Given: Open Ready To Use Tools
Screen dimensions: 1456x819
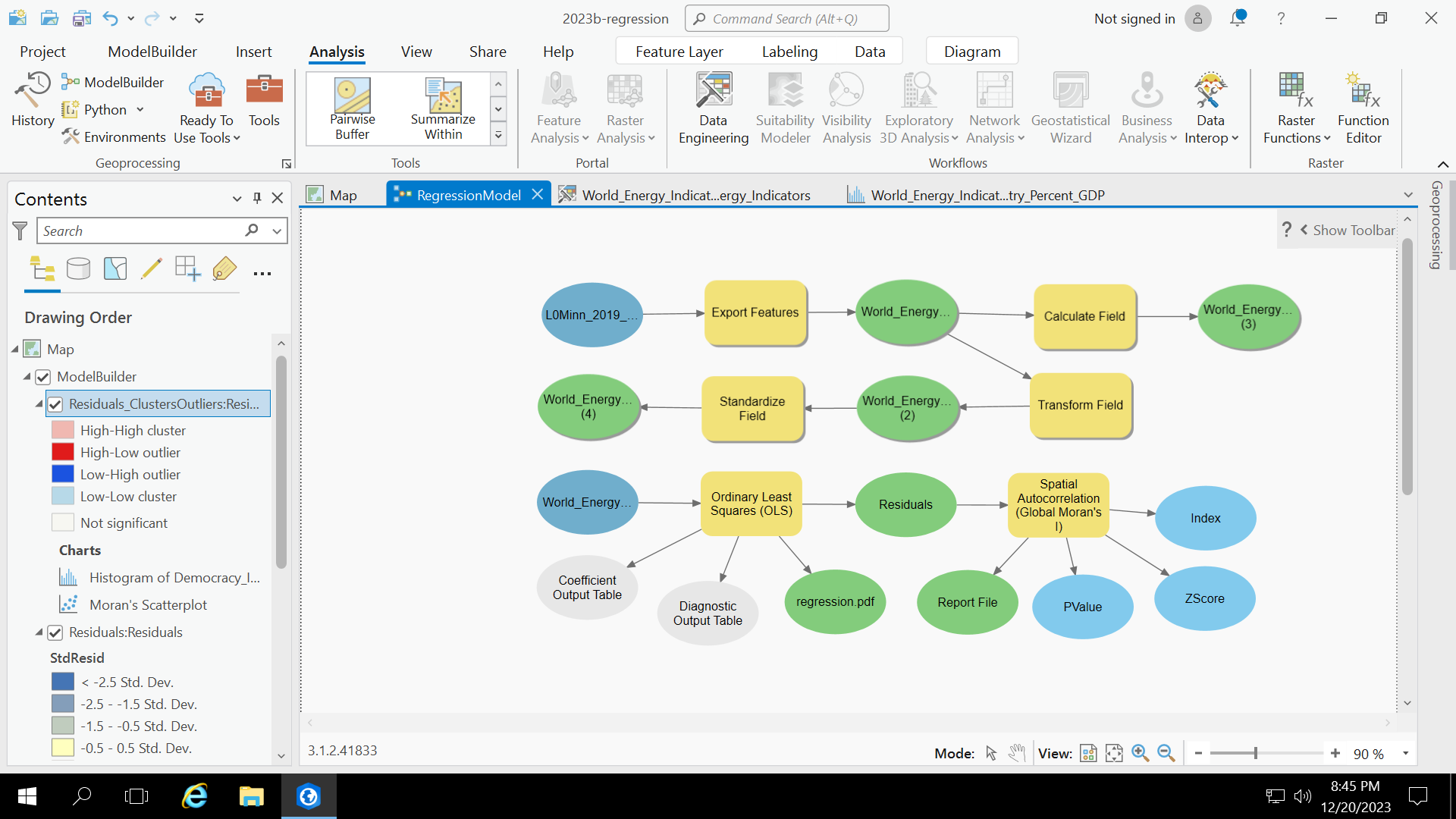Looking at the screenshot, I should (206, 108).
